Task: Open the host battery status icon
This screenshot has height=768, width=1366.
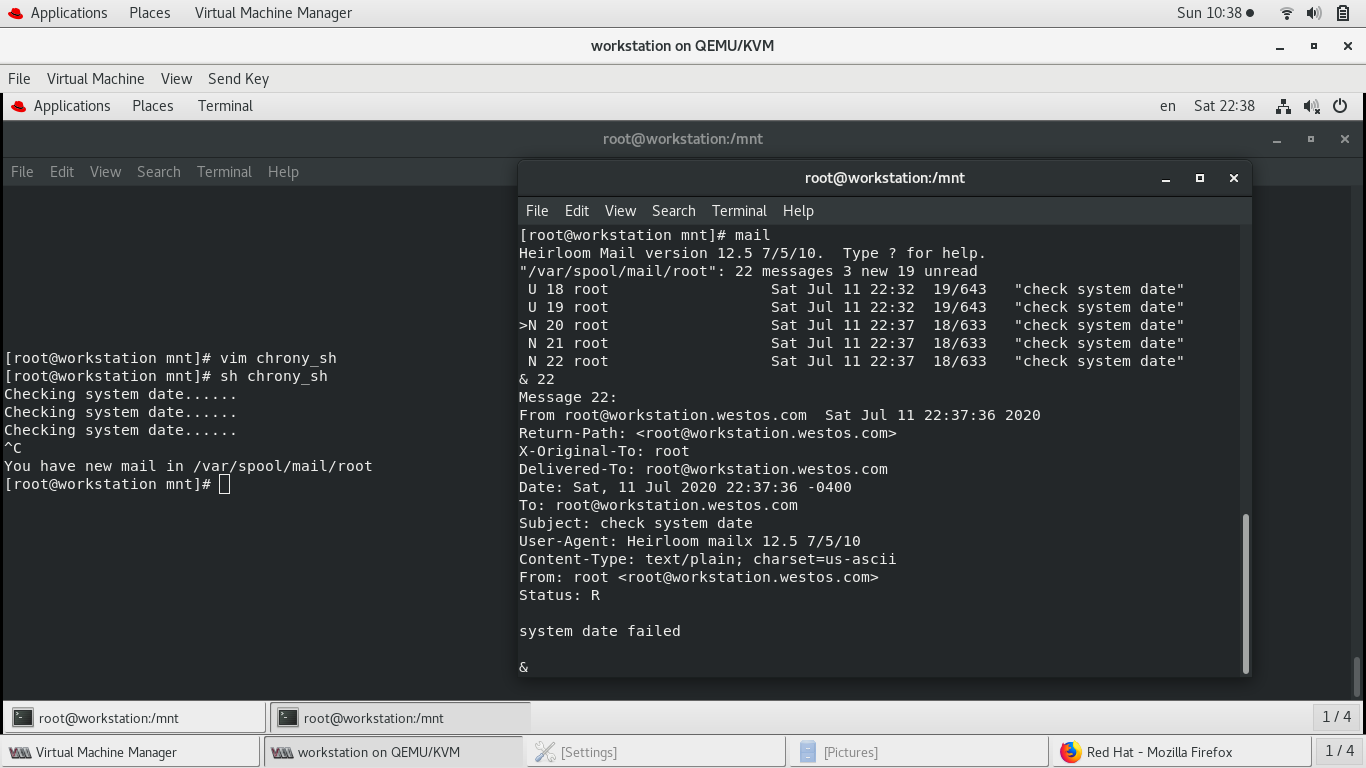Action: tap(1342, 13)
